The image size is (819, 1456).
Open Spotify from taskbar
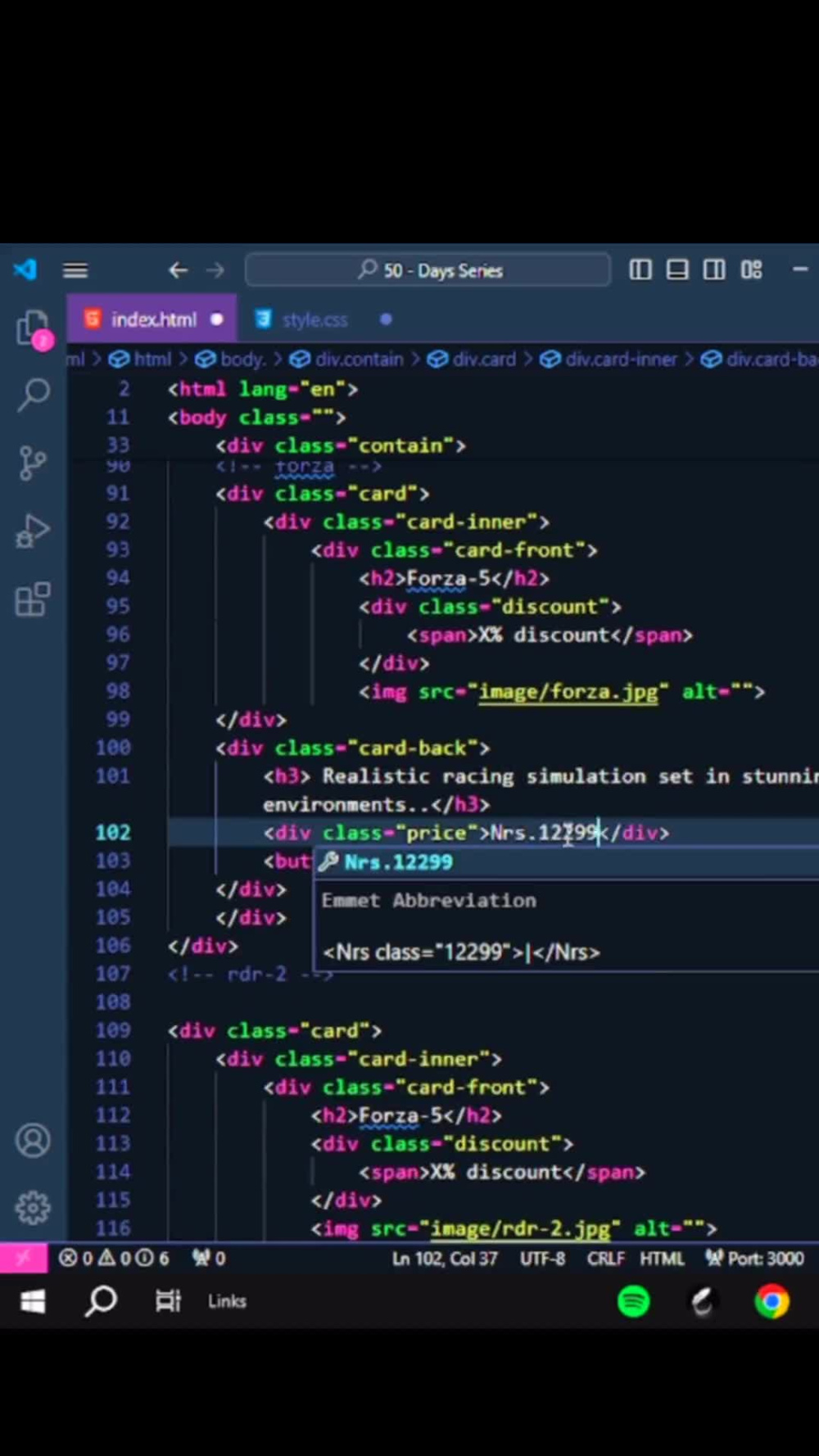point(633,1301)
